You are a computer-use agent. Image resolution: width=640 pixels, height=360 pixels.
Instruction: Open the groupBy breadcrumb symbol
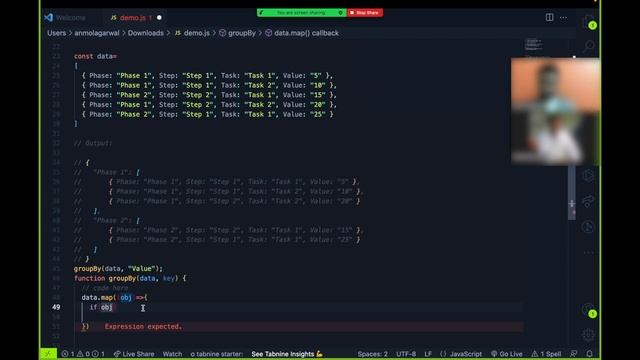[x=238, y=33]
